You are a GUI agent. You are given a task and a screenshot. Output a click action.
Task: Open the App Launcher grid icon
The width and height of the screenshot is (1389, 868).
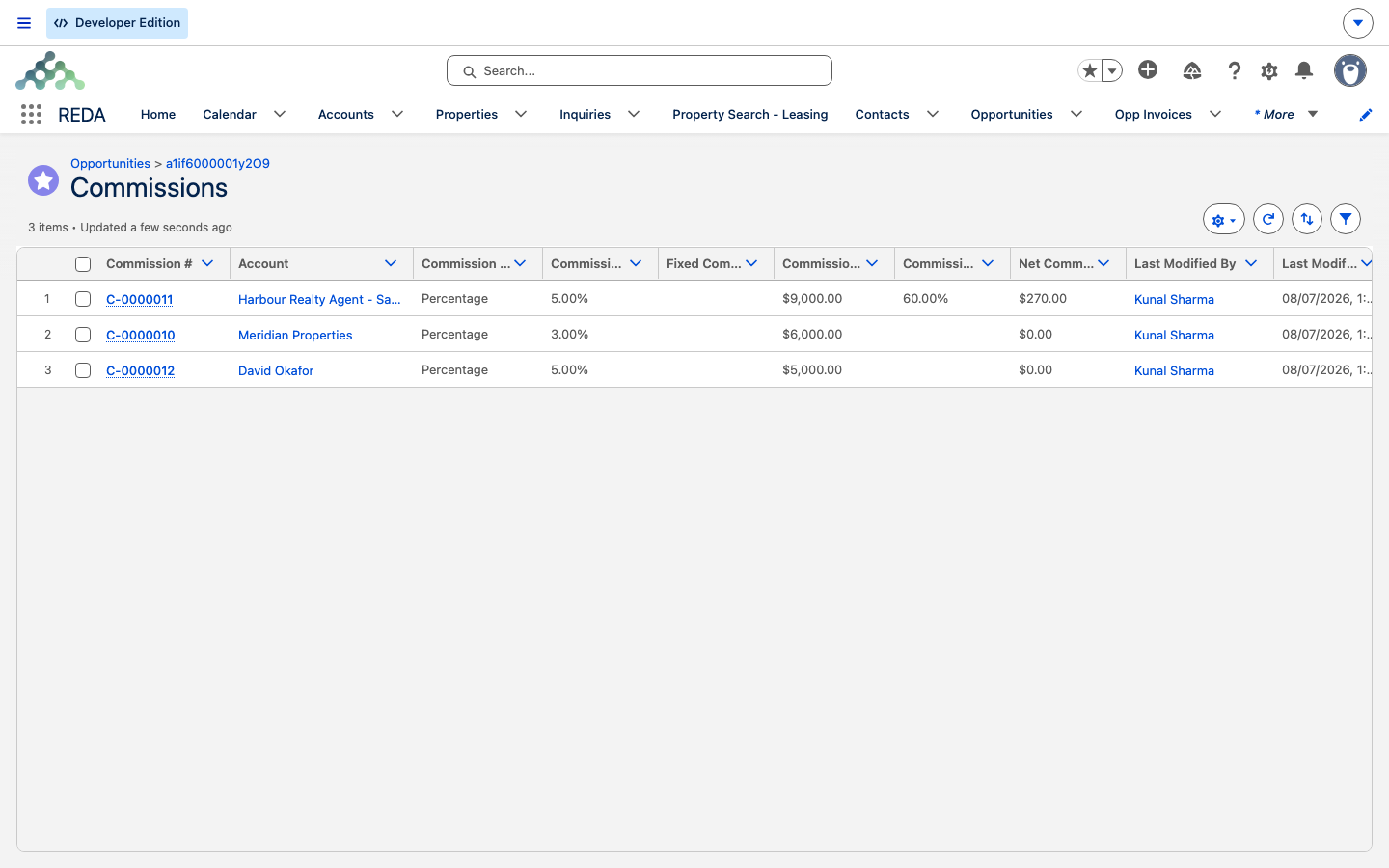(x=31, y=115)
